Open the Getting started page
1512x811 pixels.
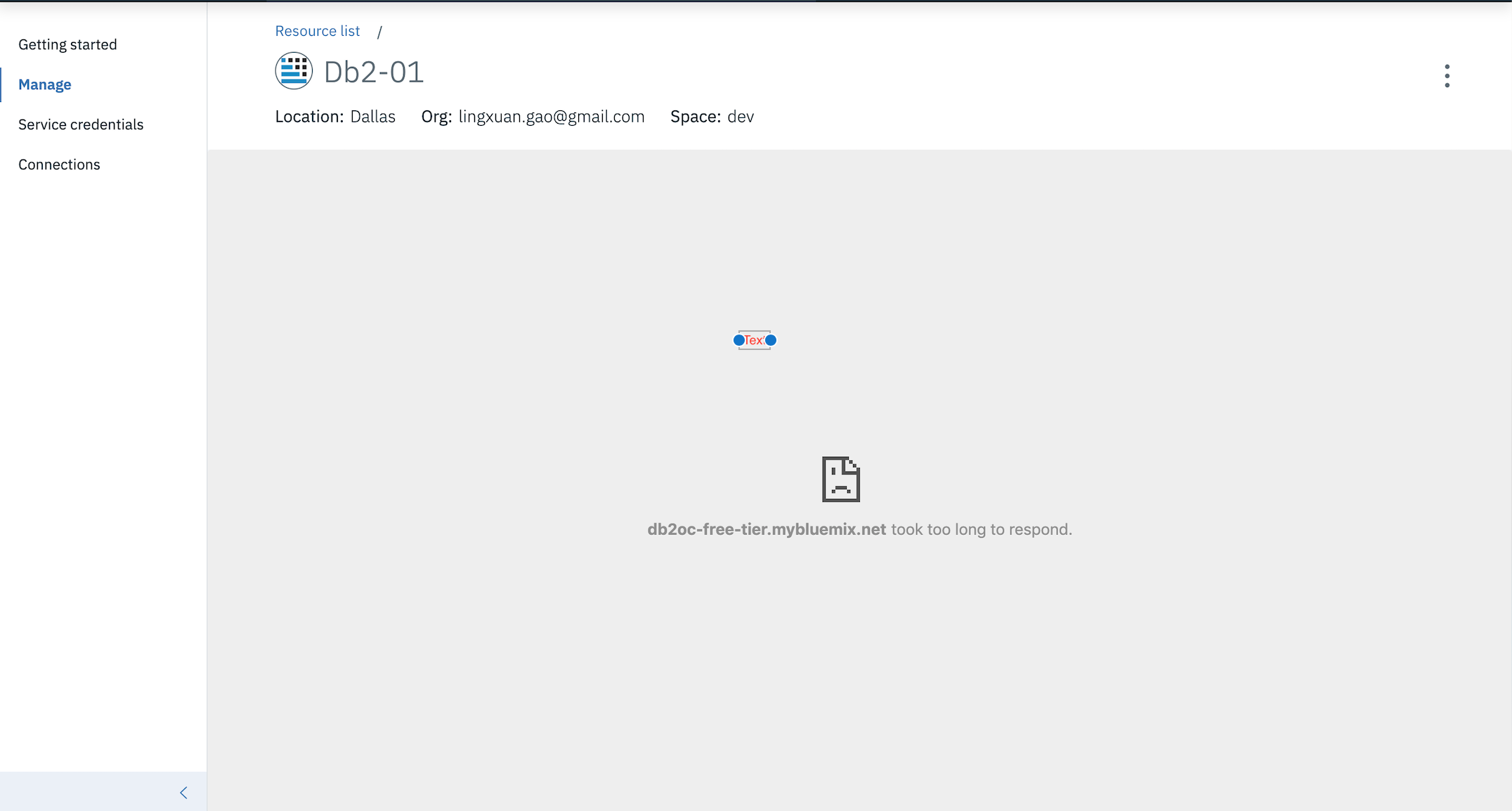67,44
